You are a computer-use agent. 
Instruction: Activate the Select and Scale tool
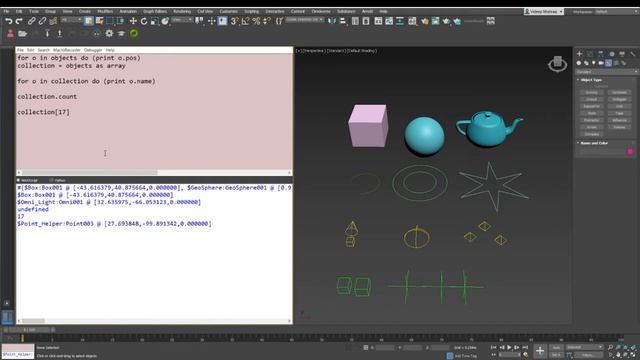click(154, 21)
